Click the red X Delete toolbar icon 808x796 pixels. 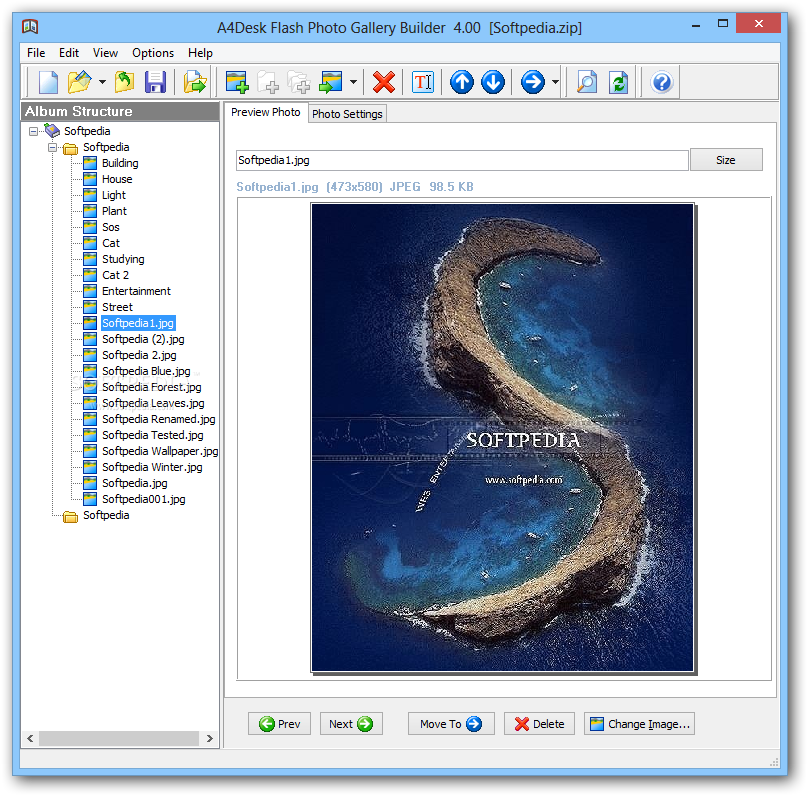click(x=383, y=82)
